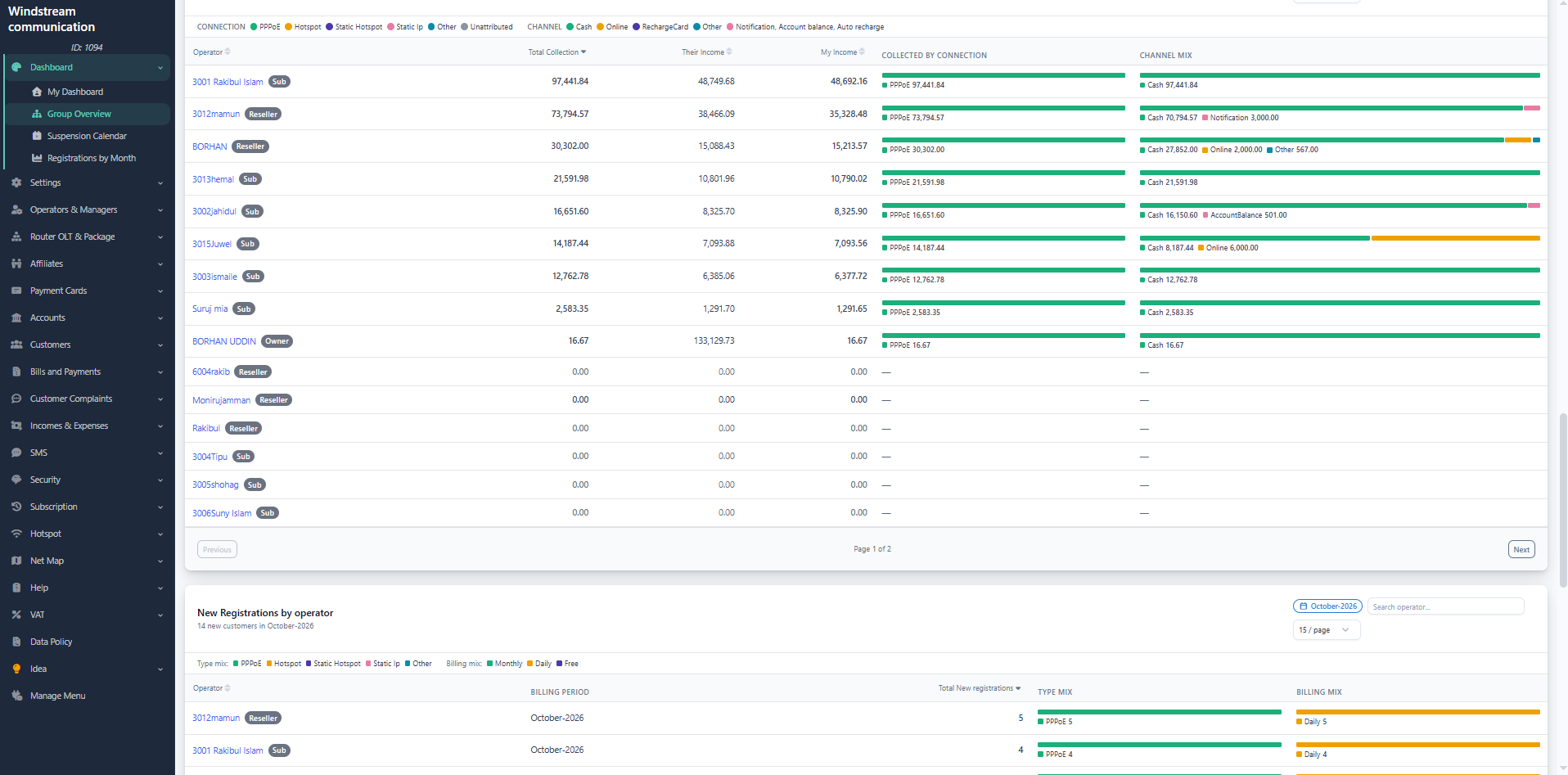Click the Net Map icon in sidebar

(16, 561)
